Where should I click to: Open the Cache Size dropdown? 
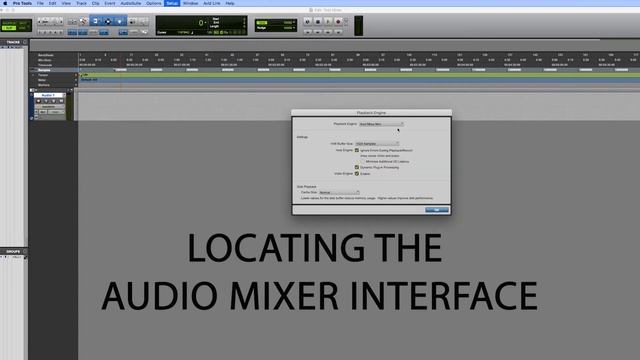[x=339, y=192]
